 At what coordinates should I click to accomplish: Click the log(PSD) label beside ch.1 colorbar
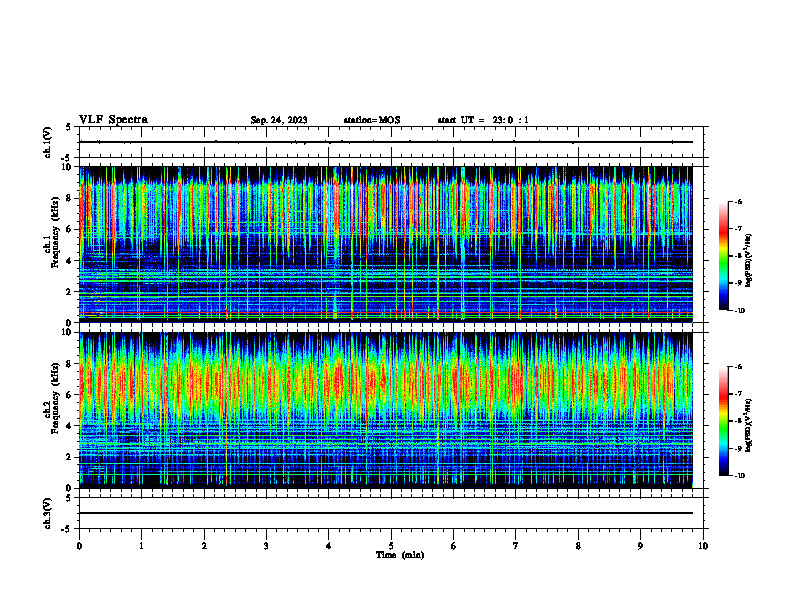[749, 261]
